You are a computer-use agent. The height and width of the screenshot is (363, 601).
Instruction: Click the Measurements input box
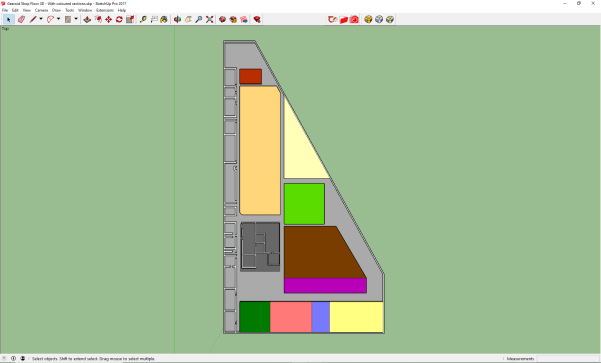[568, 359]
